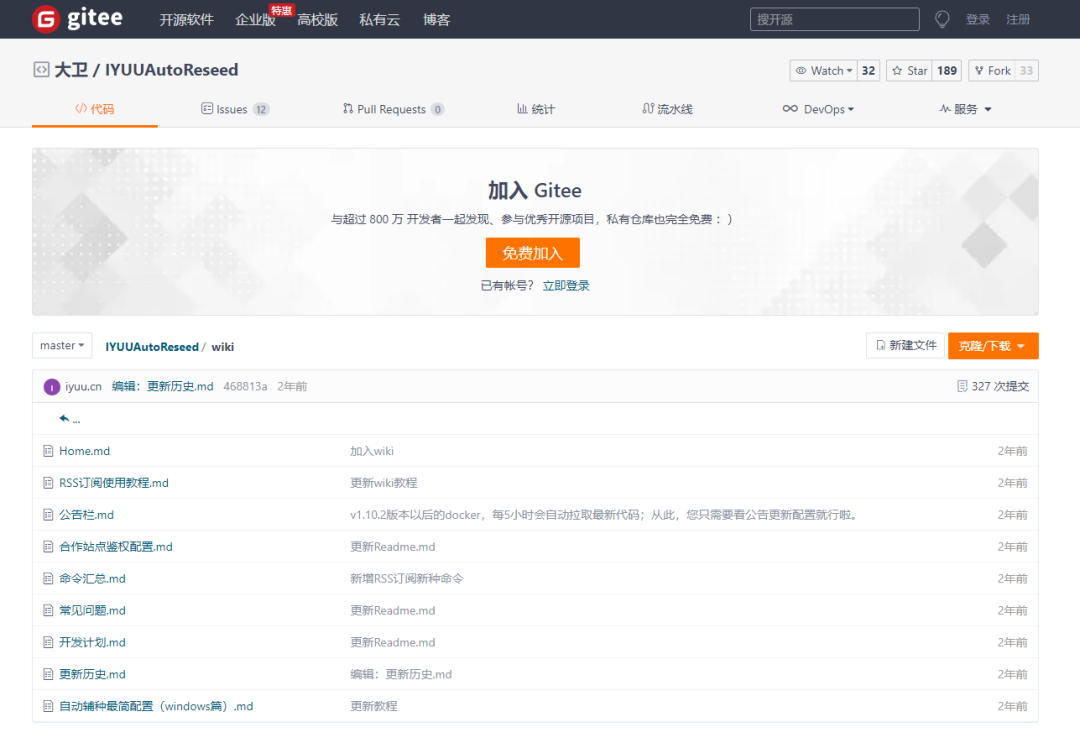Click the file icon beside 公告栏.md
This screenshot has width=1080, height=743.
pos(48,514)
